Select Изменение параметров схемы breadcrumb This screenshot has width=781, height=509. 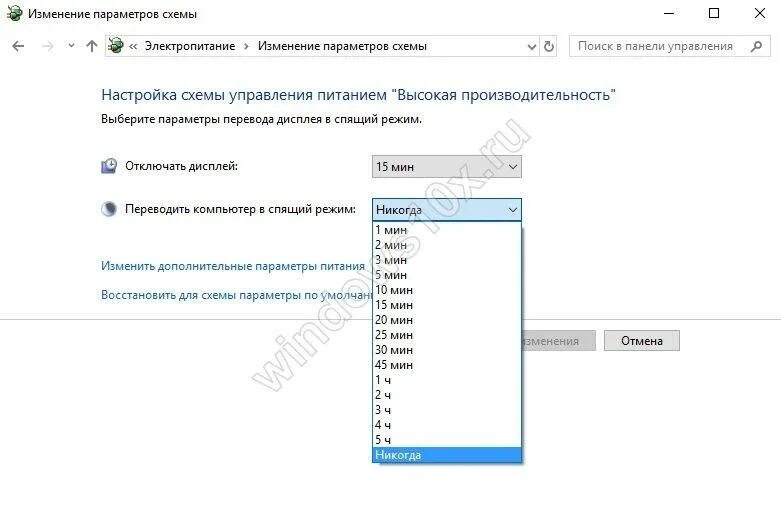tap(342, 46)
